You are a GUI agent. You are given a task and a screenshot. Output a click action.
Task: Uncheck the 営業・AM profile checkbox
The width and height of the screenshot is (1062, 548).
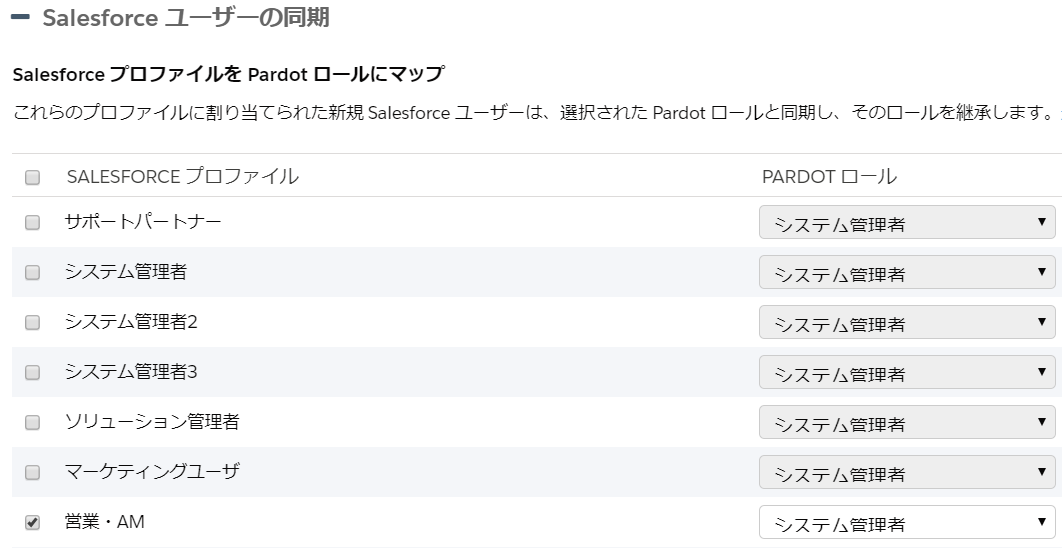[33, 522]
